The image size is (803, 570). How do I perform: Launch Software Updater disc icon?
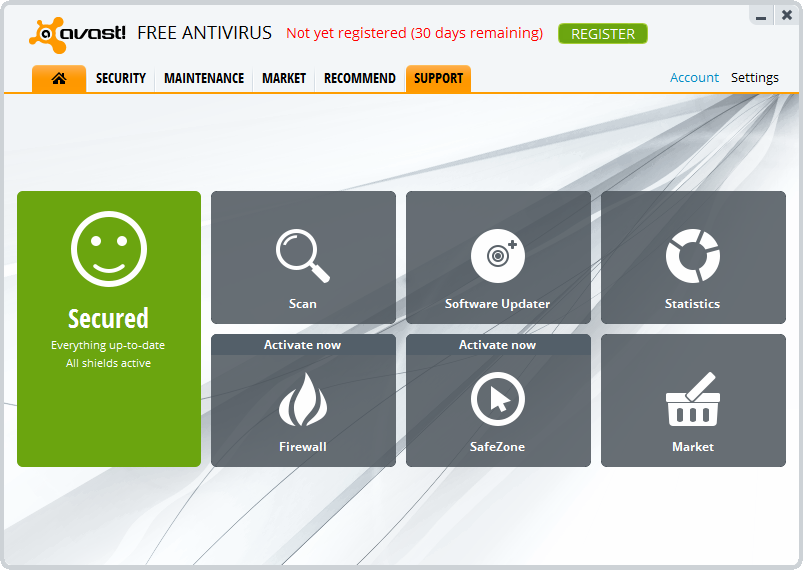497,256
